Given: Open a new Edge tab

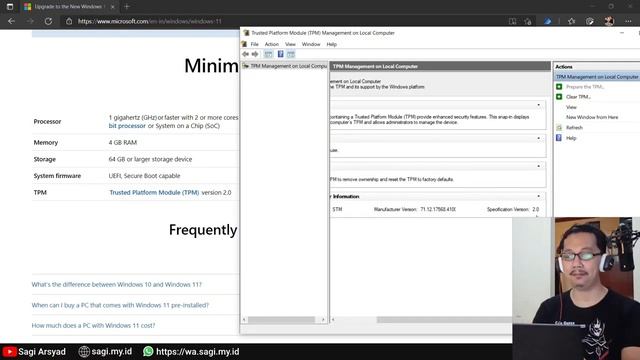Looking at the screenshot, I should click(x=127, y=7).
